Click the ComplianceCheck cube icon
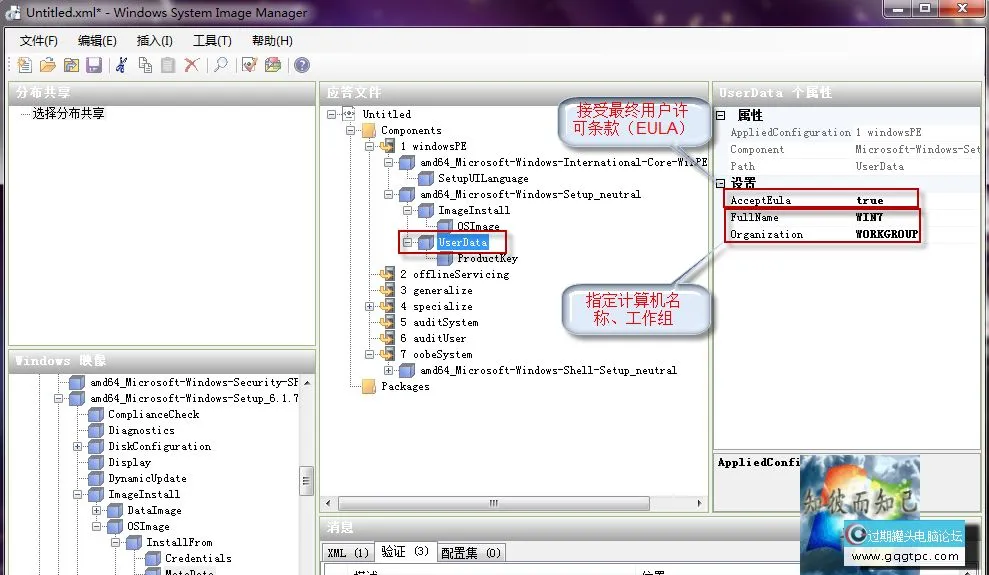This screenshot has width=989, height=575. (x=96, y=414)
